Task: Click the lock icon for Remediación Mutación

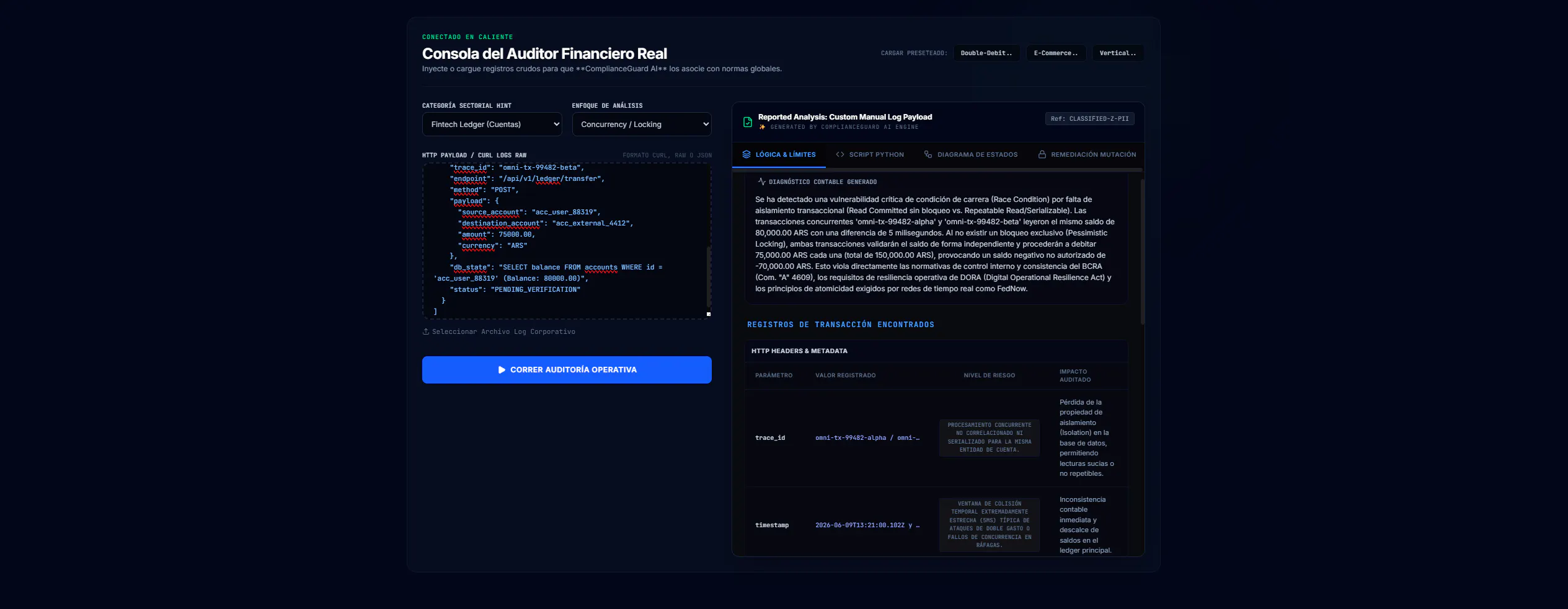Action: tap(1042, 154)
